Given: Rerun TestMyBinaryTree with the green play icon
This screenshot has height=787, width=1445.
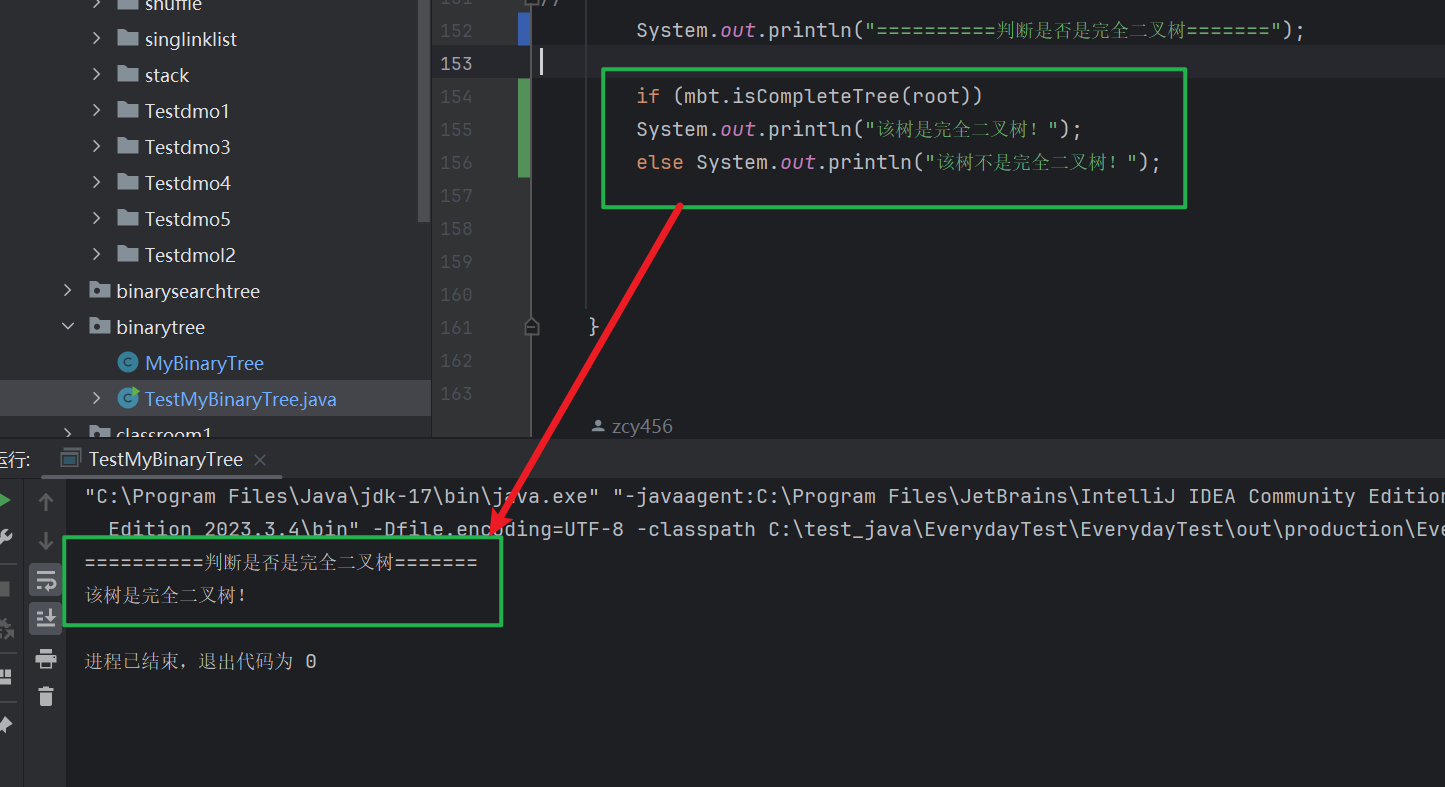Looking at the screenshot, I should click(x=5, y=499).
